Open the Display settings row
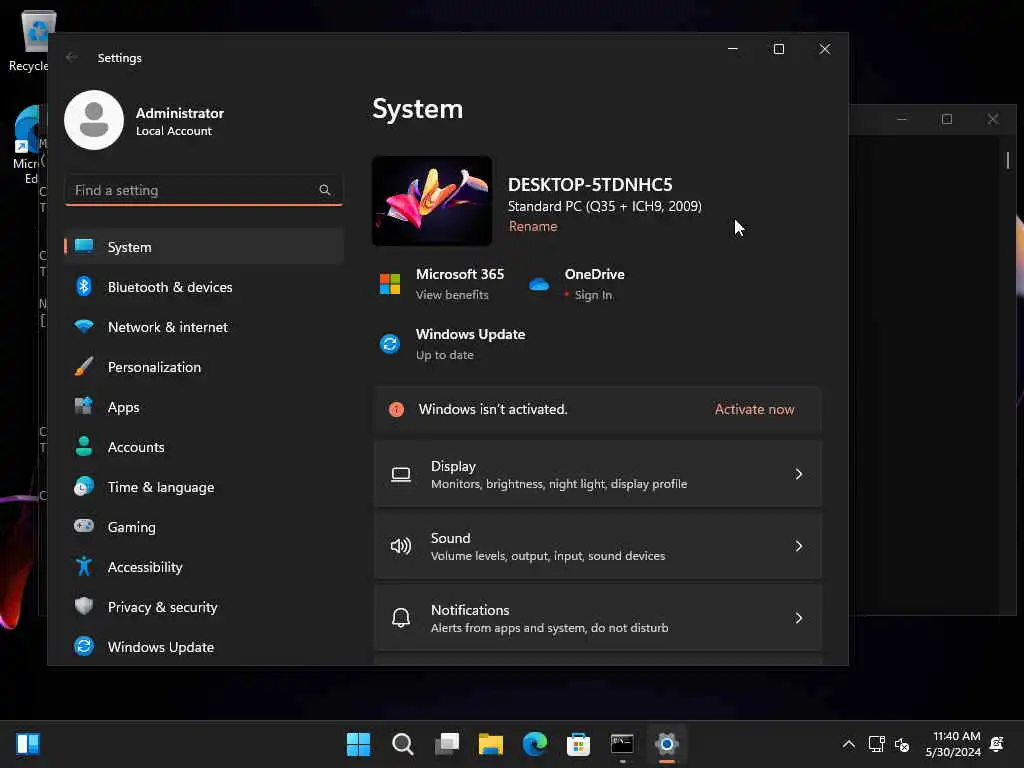 pos(598,474)
